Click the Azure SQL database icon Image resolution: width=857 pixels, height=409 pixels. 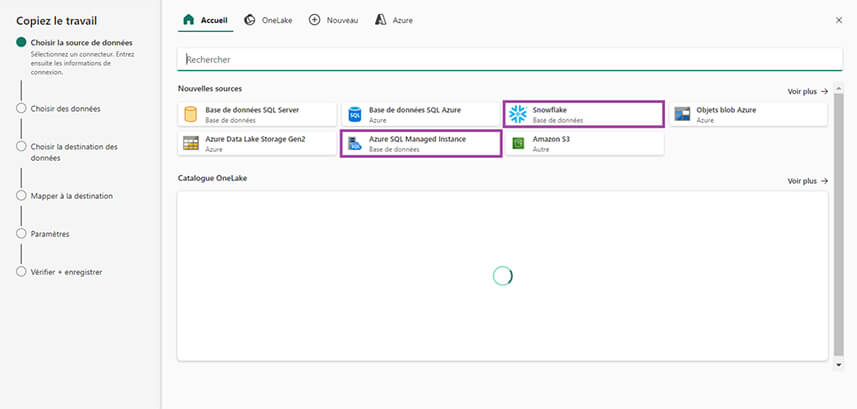pyautogui.click(x=354, y=114)
